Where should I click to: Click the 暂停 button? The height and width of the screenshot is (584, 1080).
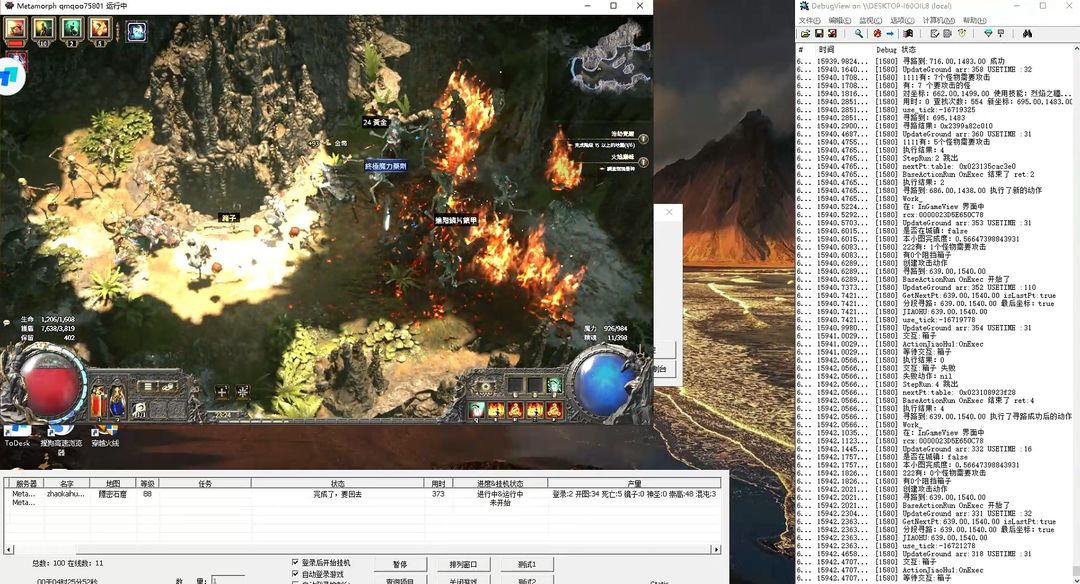(x=400, y=564)
